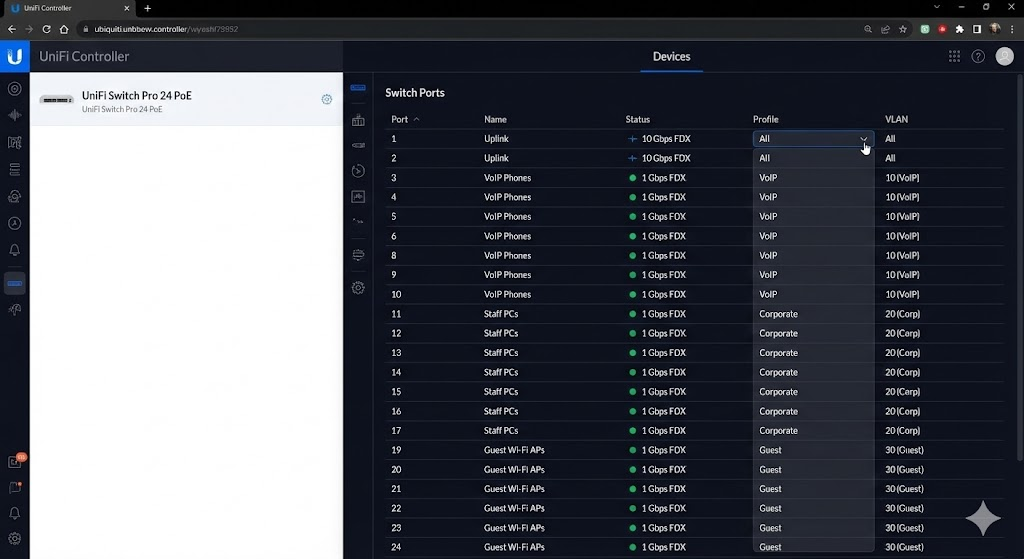Open the device panel settings gear icon
This screenshot has height=559, width=1024.
[358, 288]
